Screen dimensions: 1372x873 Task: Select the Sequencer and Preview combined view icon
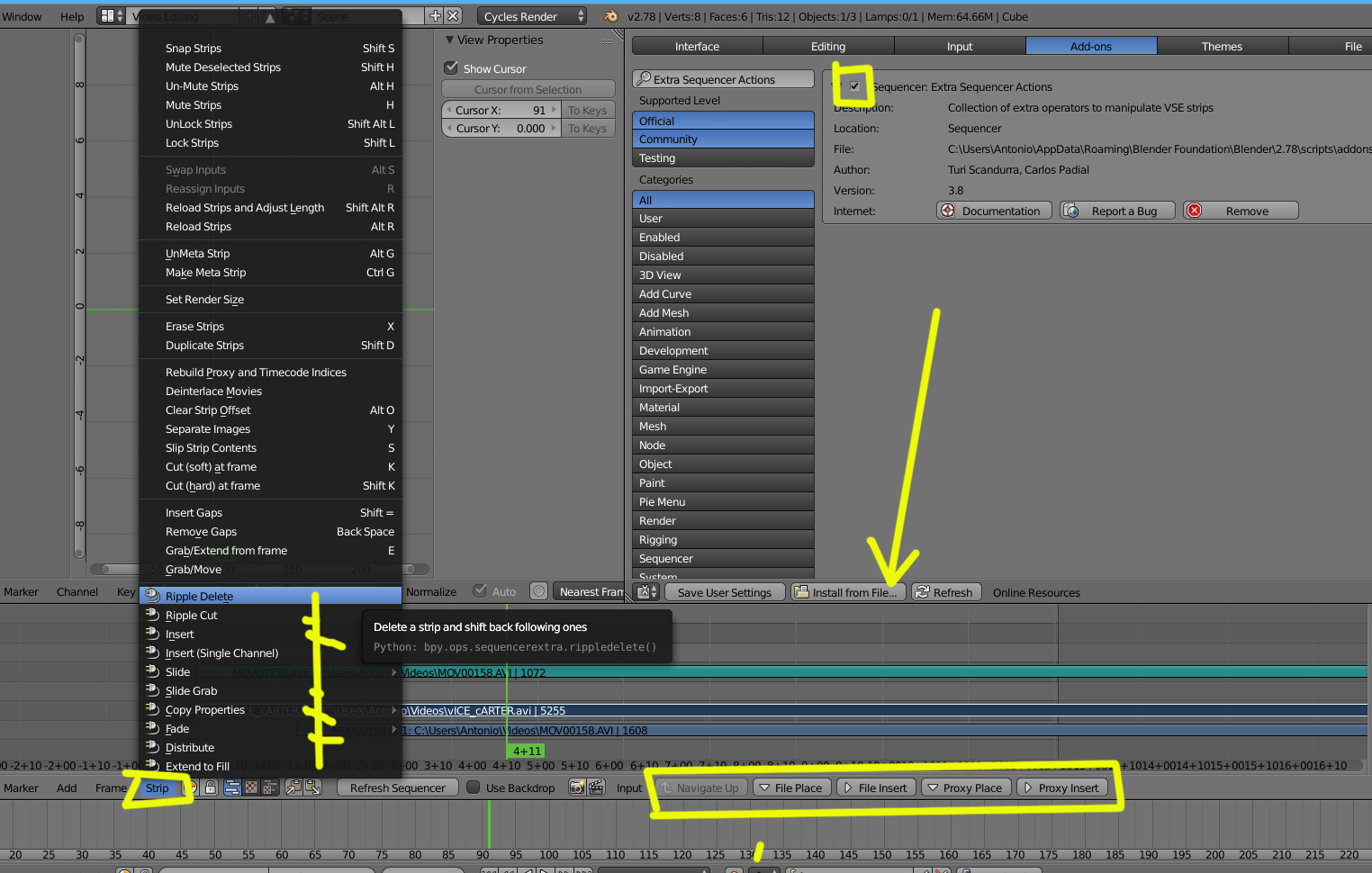tap(269, 787)
